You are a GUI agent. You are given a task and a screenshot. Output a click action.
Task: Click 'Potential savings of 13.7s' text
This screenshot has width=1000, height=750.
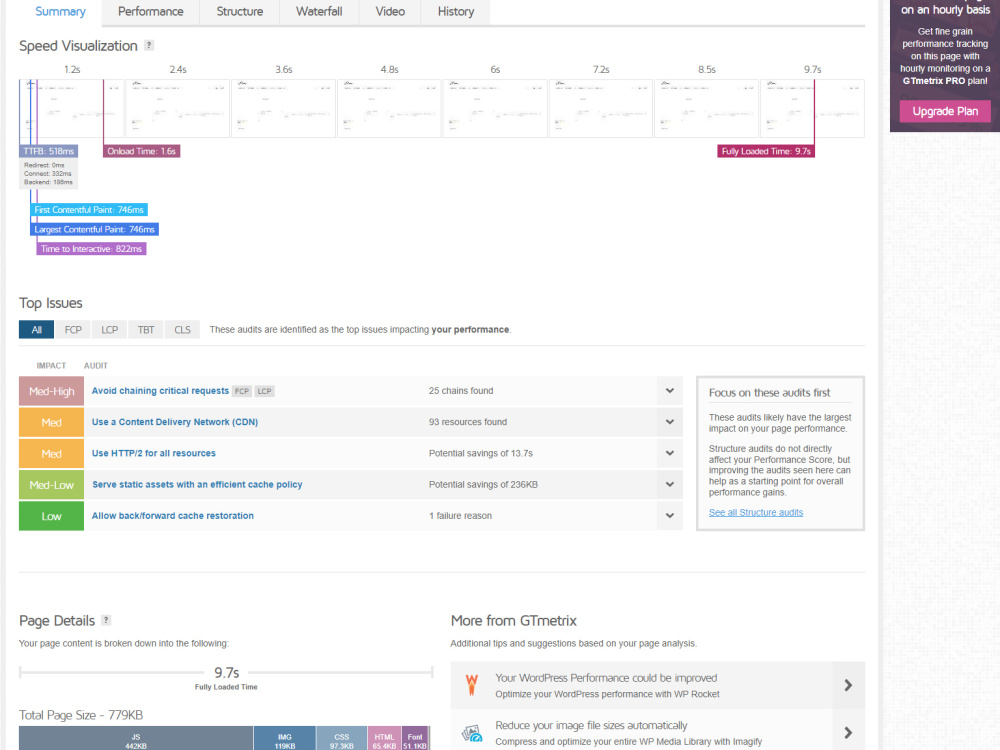tap(480, 453)
